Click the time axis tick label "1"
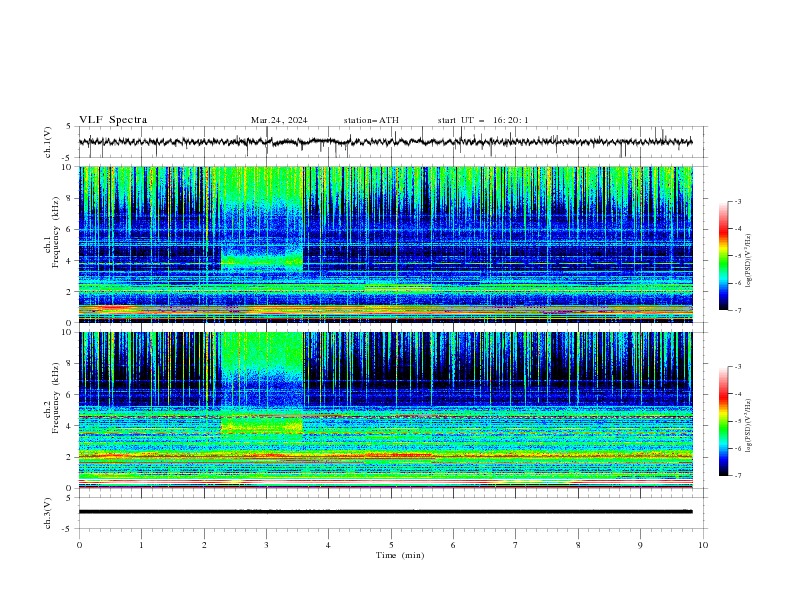Viewport: 792px width, 612px height. coord(141,545)
